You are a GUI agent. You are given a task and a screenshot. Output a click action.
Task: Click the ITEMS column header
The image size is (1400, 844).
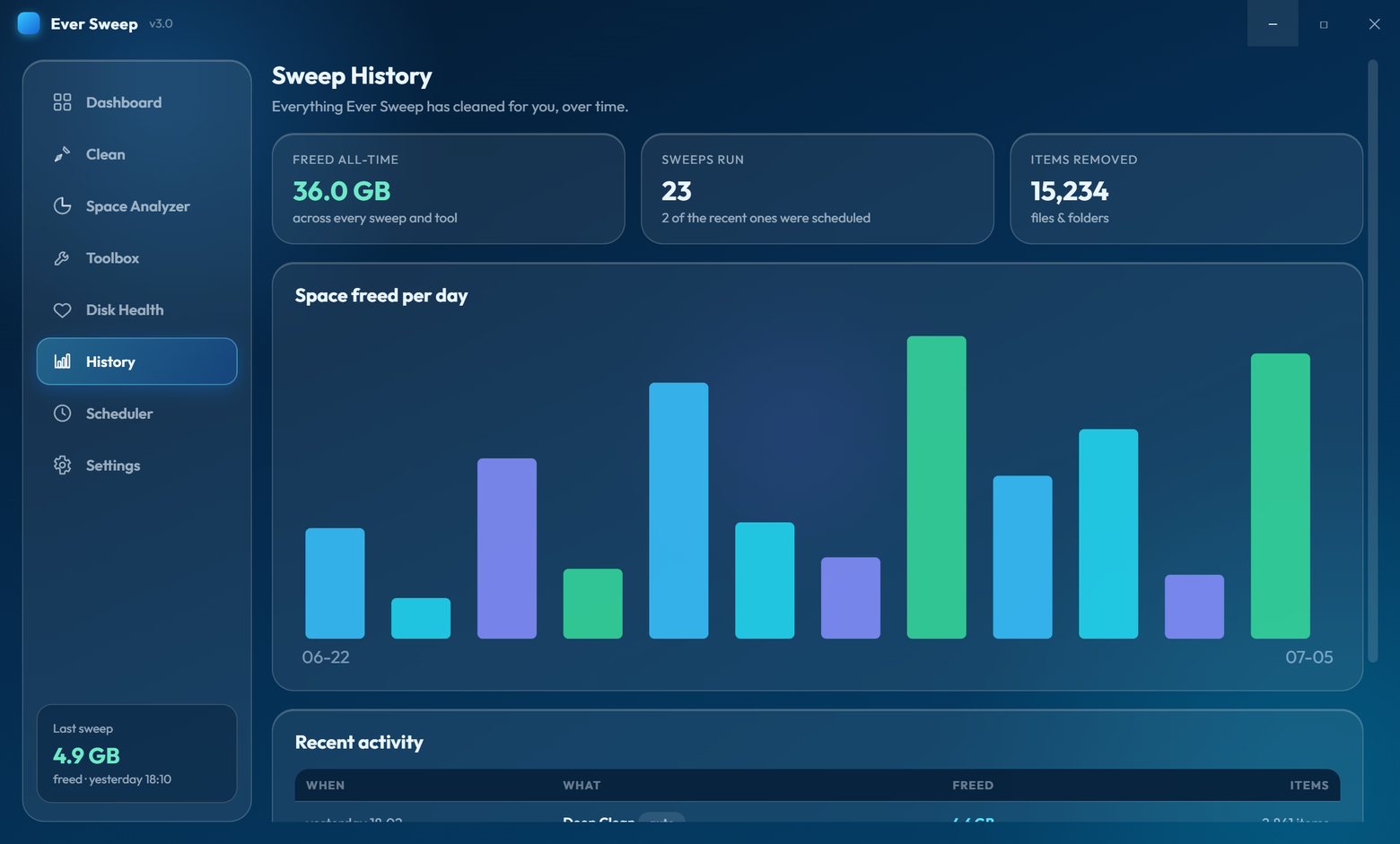[x=1309, y=785]
